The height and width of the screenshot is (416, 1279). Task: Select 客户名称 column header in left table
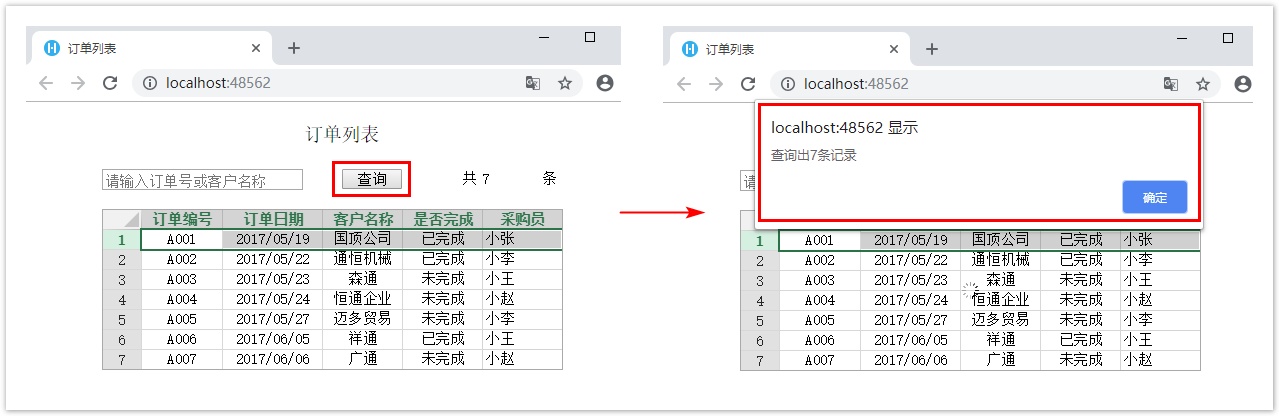[x=363, y=219]
